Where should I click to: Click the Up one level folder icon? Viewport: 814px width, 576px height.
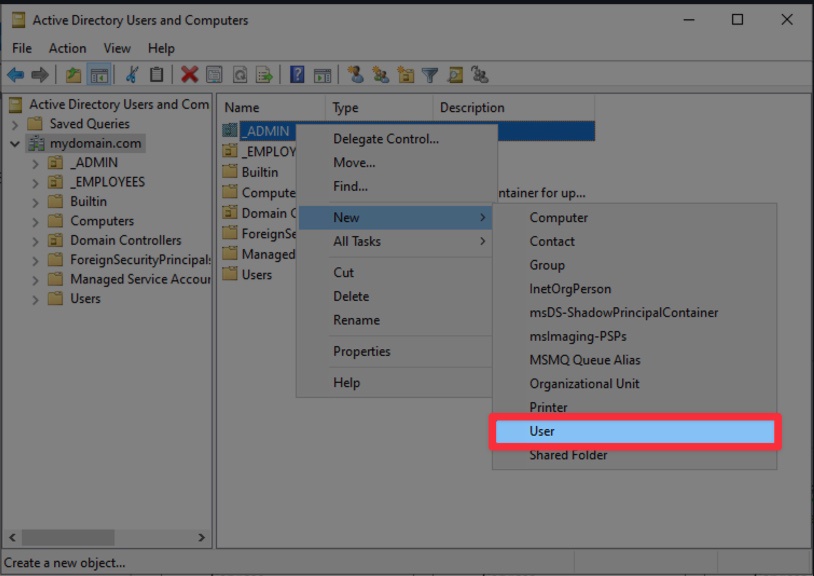tap(73, 75)
